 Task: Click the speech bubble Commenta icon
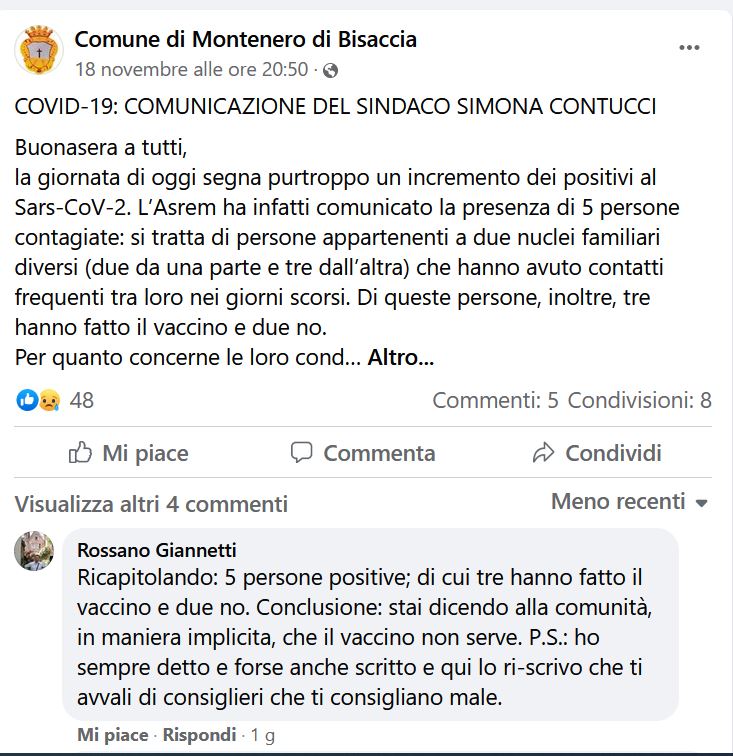click(301, 453)
